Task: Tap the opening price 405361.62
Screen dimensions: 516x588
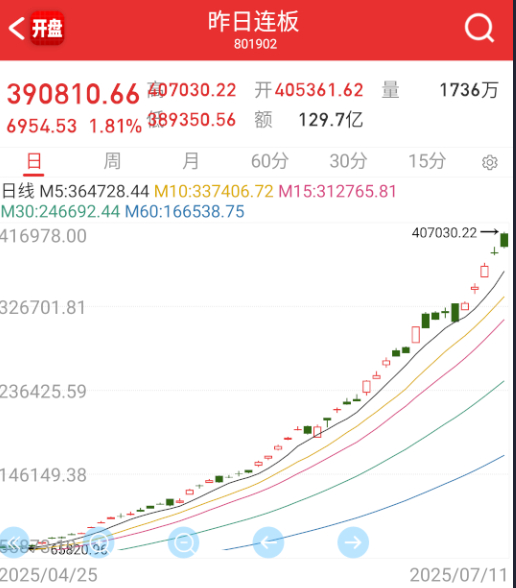Action: pos(319,90)
